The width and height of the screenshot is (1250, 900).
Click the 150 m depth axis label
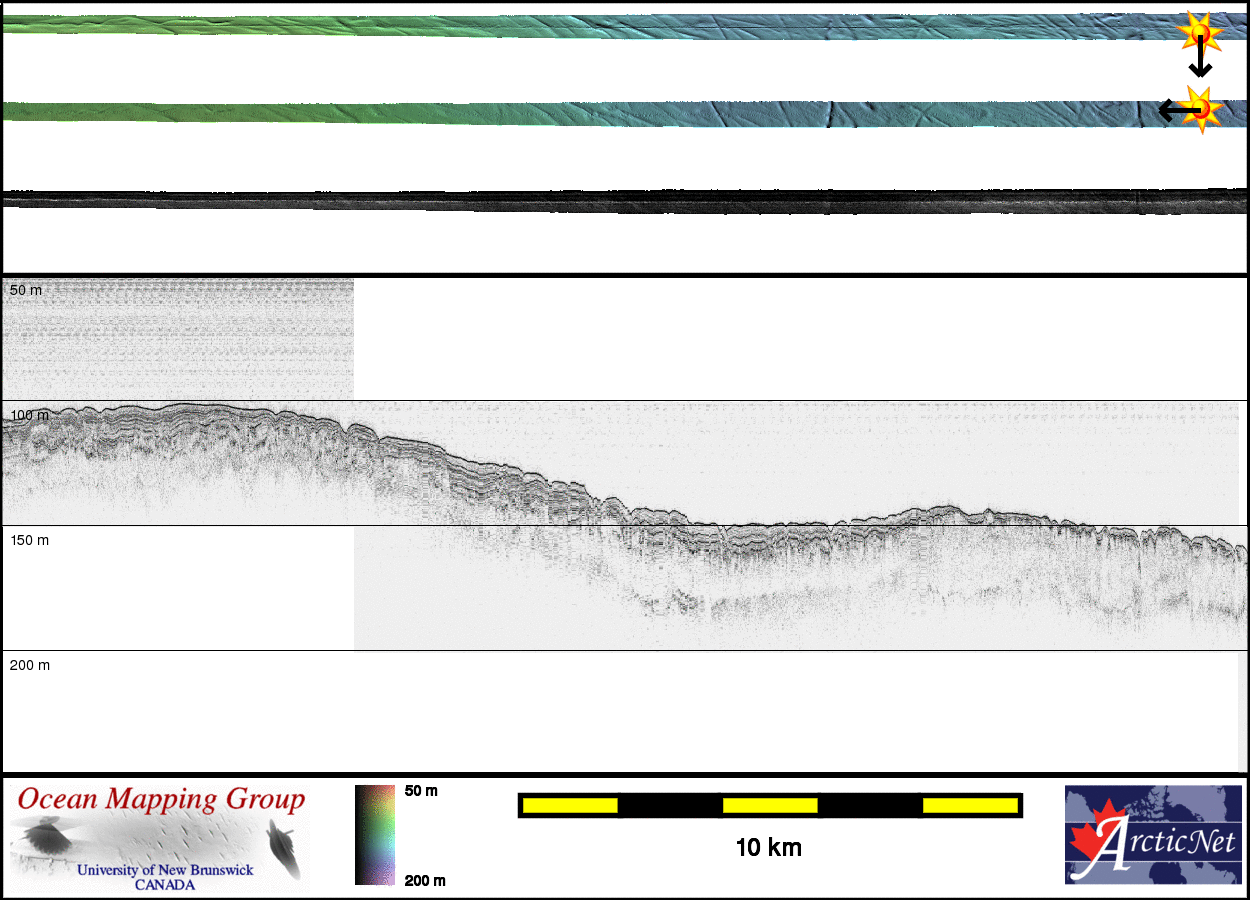point(29,540)
